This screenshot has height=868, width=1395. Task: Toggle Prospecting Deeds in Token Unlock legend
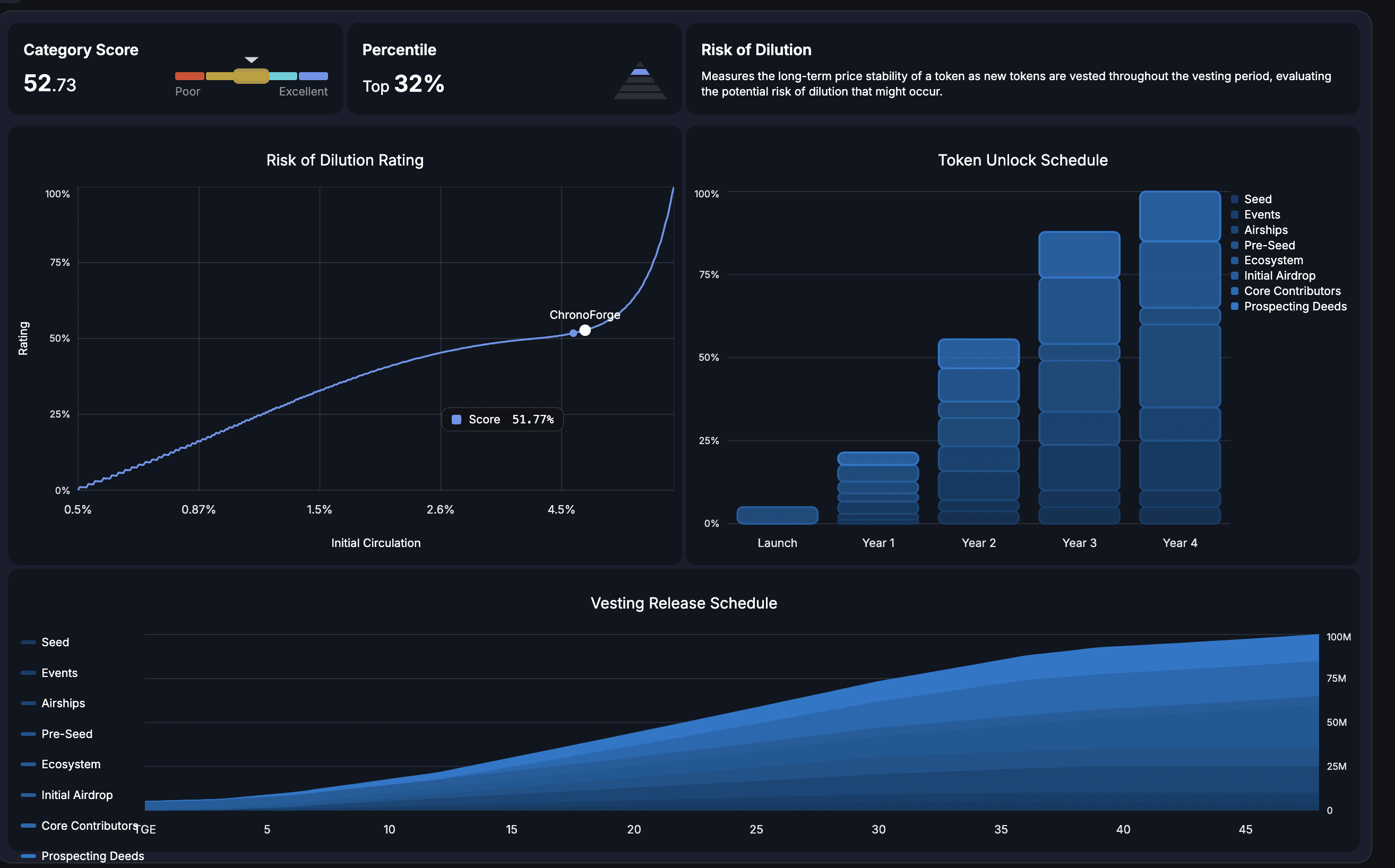pos(1289,307)
